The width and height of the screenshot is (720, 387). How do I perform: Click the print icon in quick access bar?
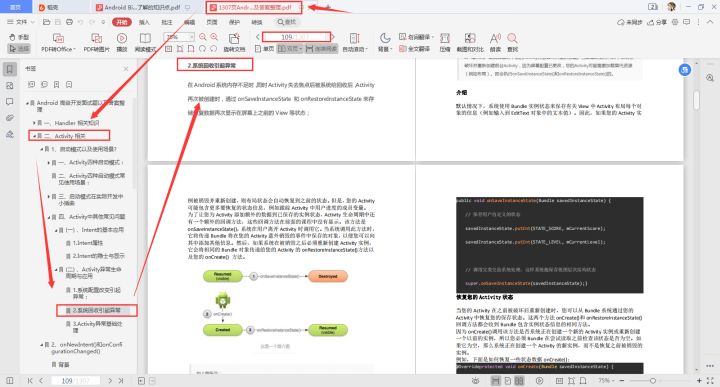69,22
